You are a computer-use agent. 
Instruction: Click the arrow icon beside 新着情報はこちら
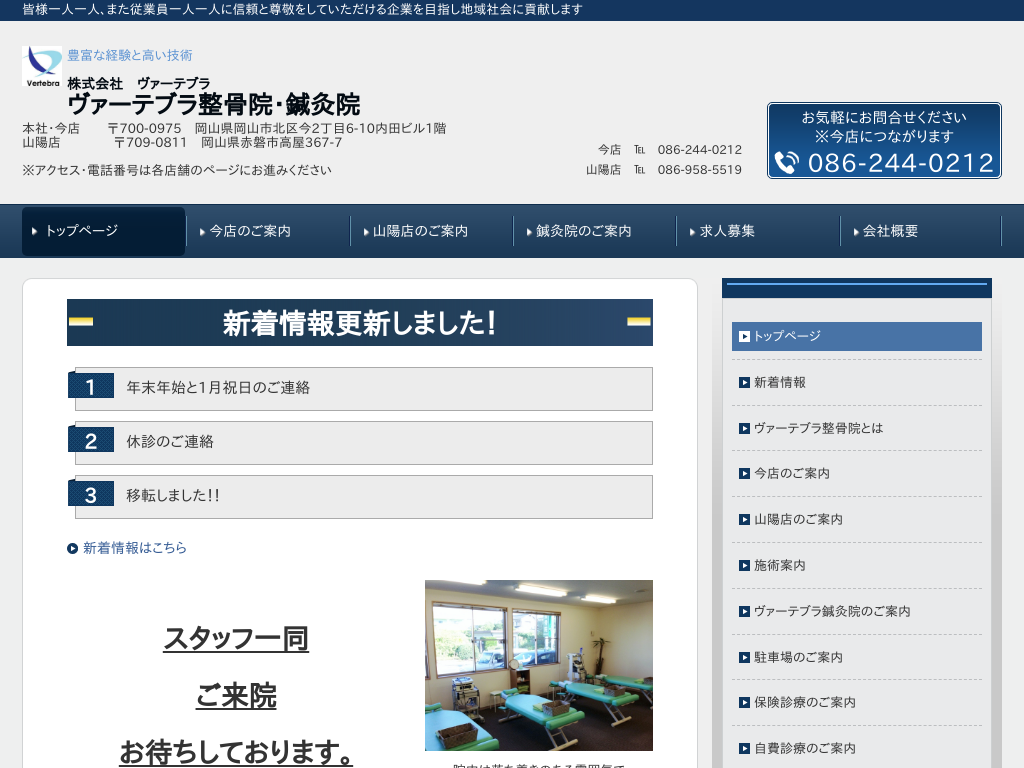point(72,548)
